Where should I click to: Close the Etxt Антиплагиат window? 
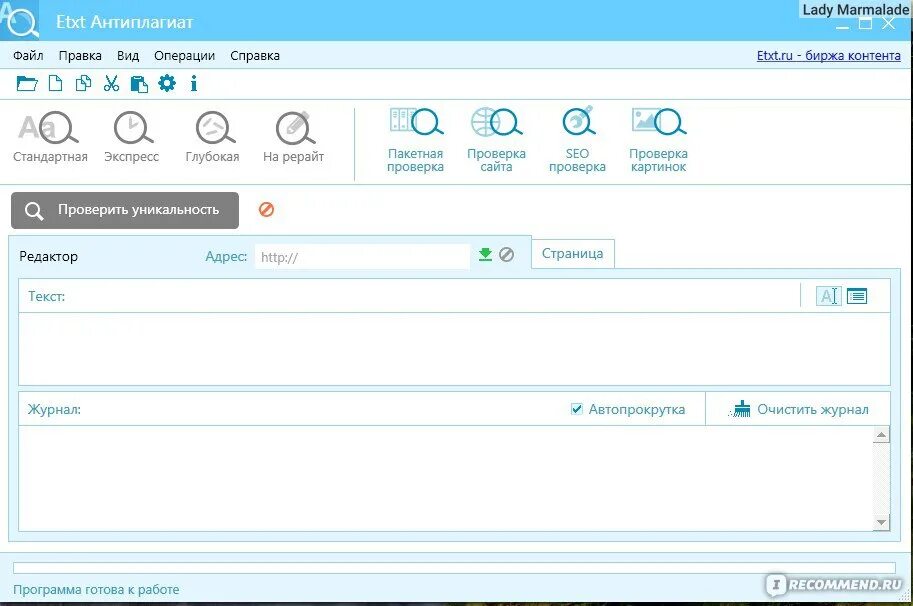(x=889, y=24)
